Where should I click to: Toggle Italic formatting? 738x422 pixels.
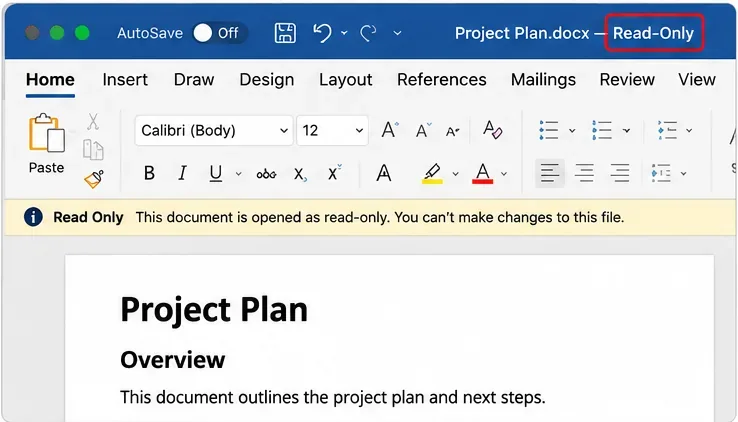click(182, 173)
